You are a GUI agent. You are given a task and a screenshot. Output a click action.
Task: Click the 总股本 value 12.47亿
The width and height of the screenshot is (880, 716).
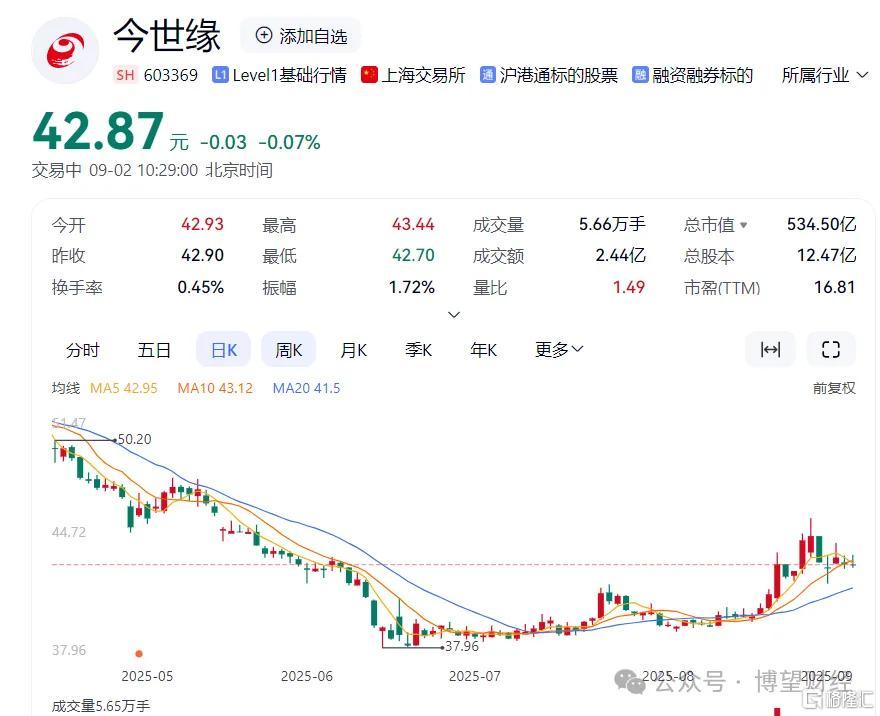[x=827, y=255]
